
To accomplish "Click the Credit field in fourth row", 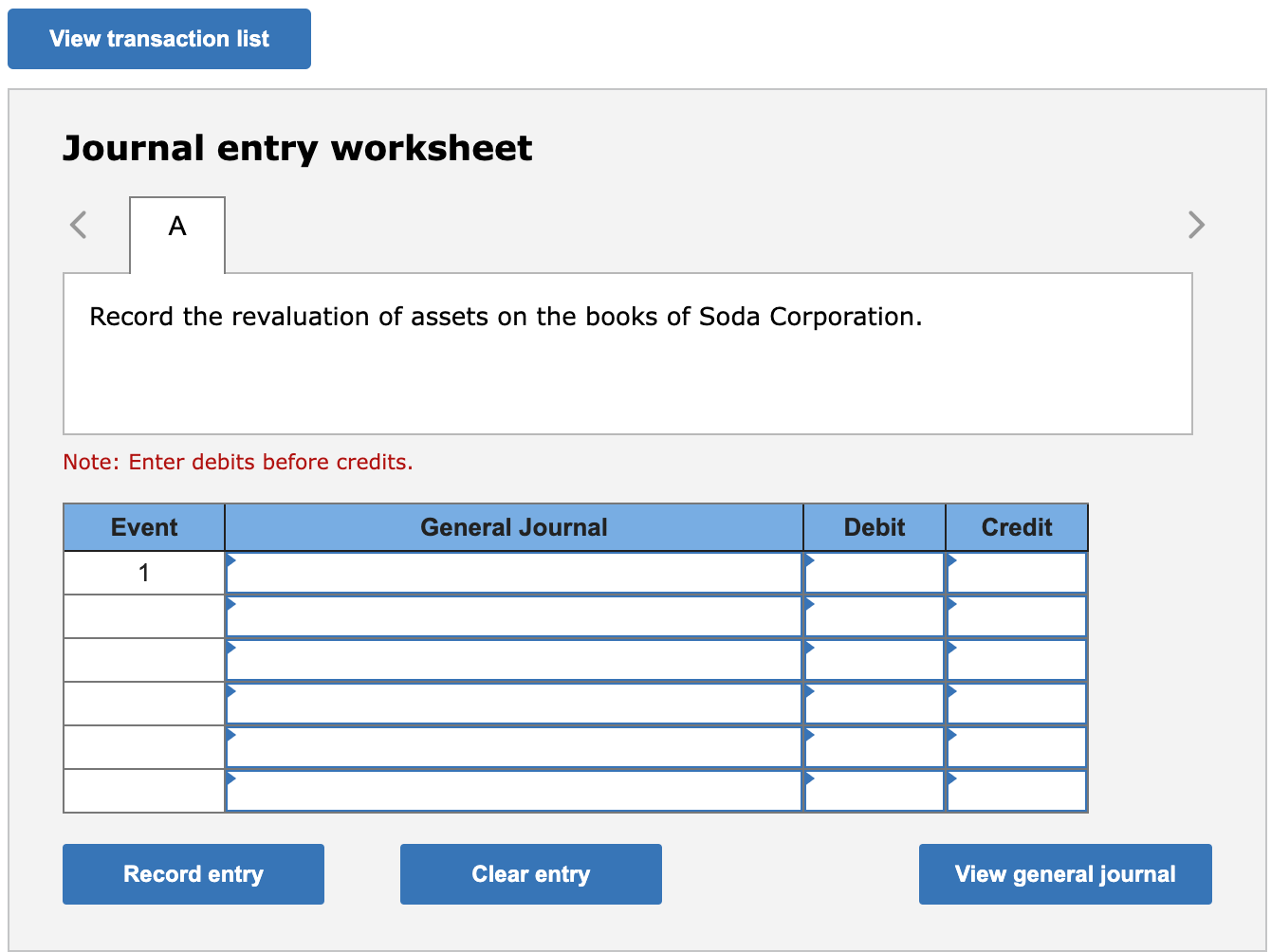I will pyautogui.click(x=1017, y=704).
